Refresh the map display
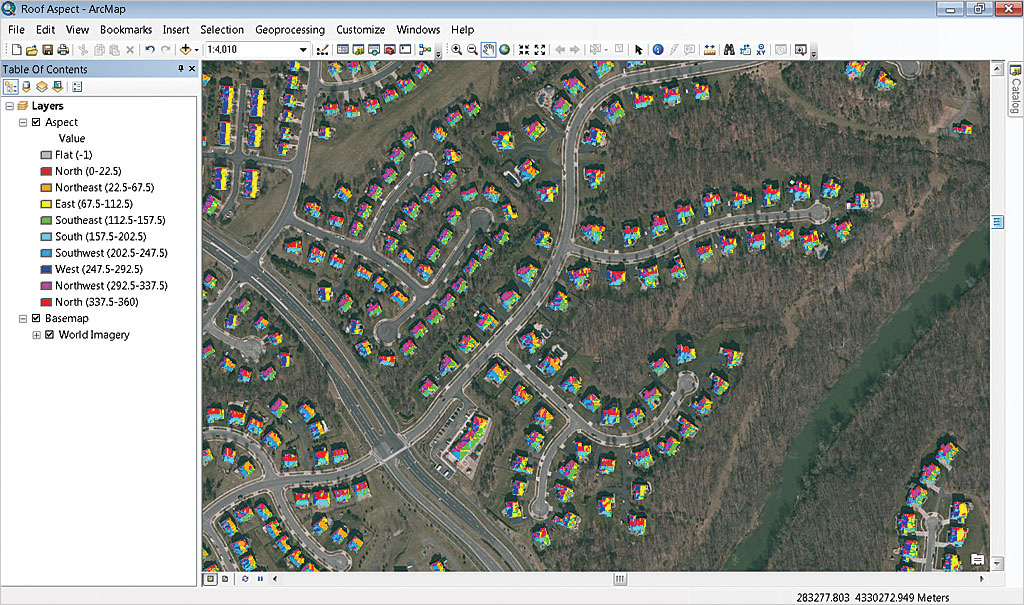The image size is (1024, 605). click(245, 579)
